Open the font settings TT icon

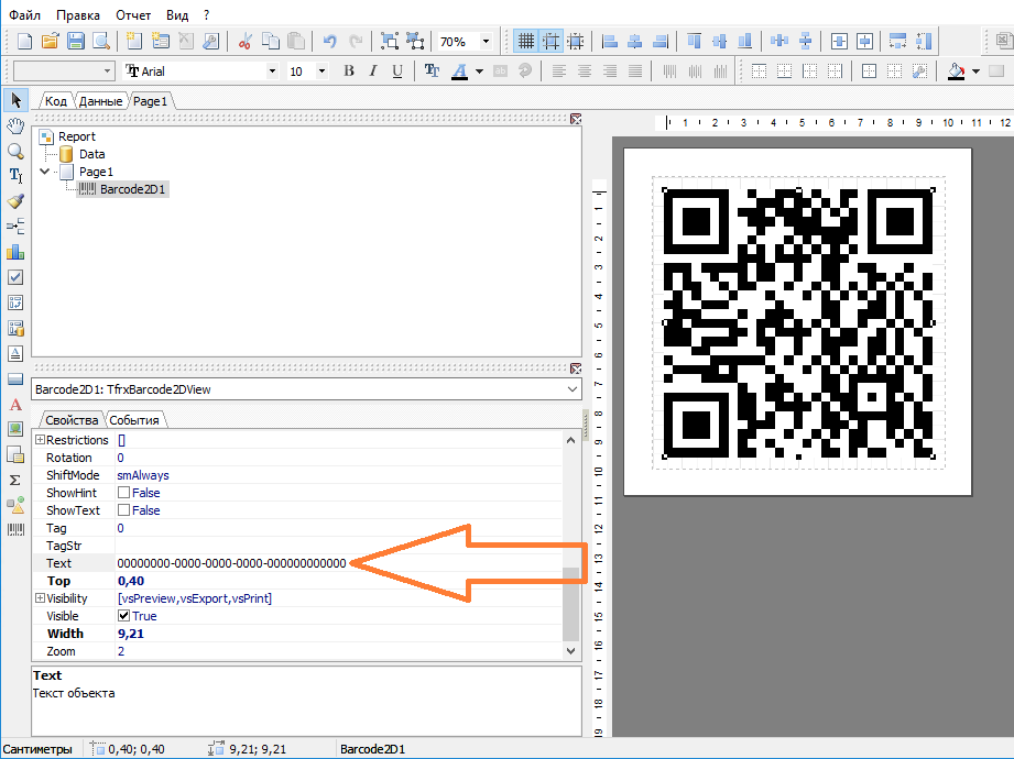431,71
